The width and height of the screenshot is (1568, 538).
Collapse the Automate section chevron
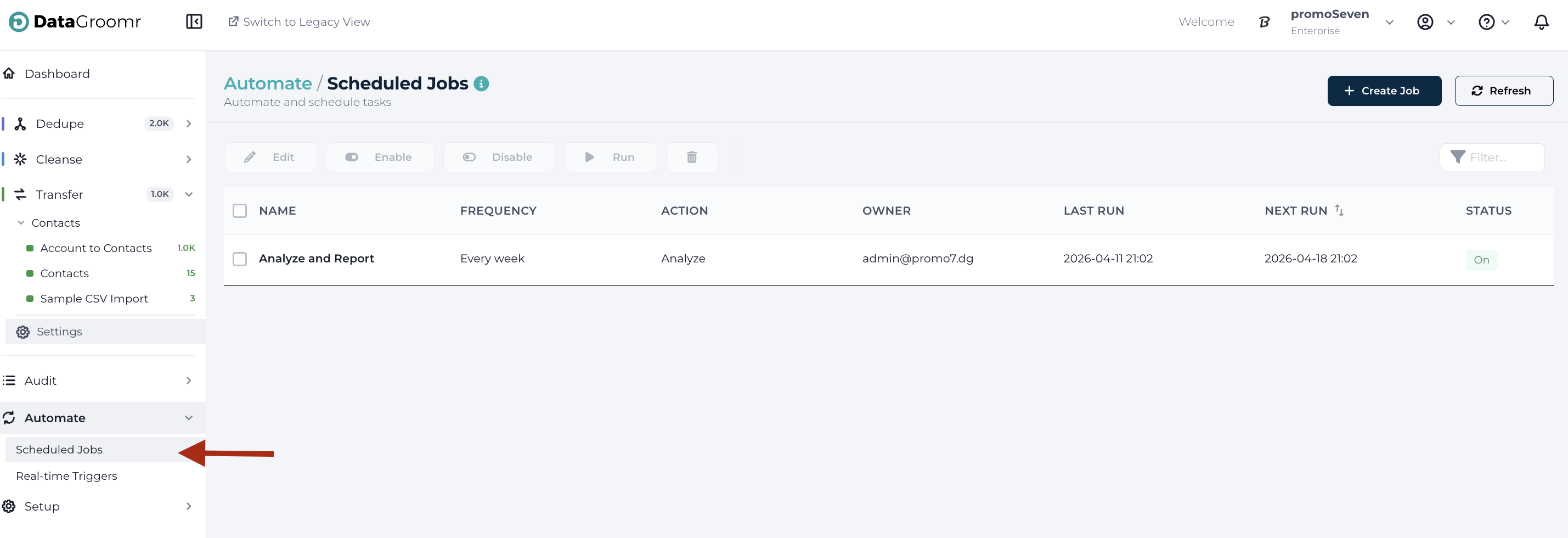tap(189, 418)
